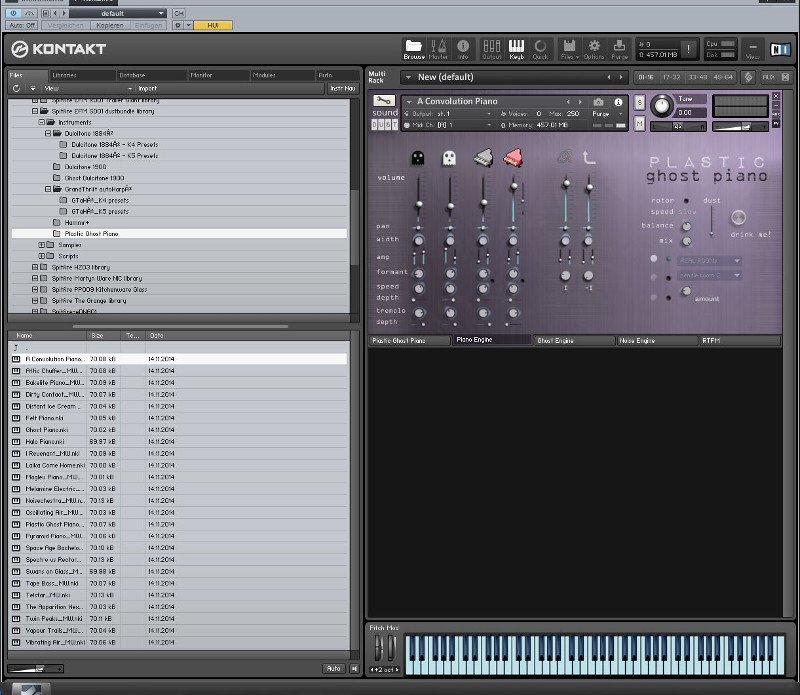Toggle the speed slow setting
The height and width of the screenshot is (695, 800).
click(687, 212)
